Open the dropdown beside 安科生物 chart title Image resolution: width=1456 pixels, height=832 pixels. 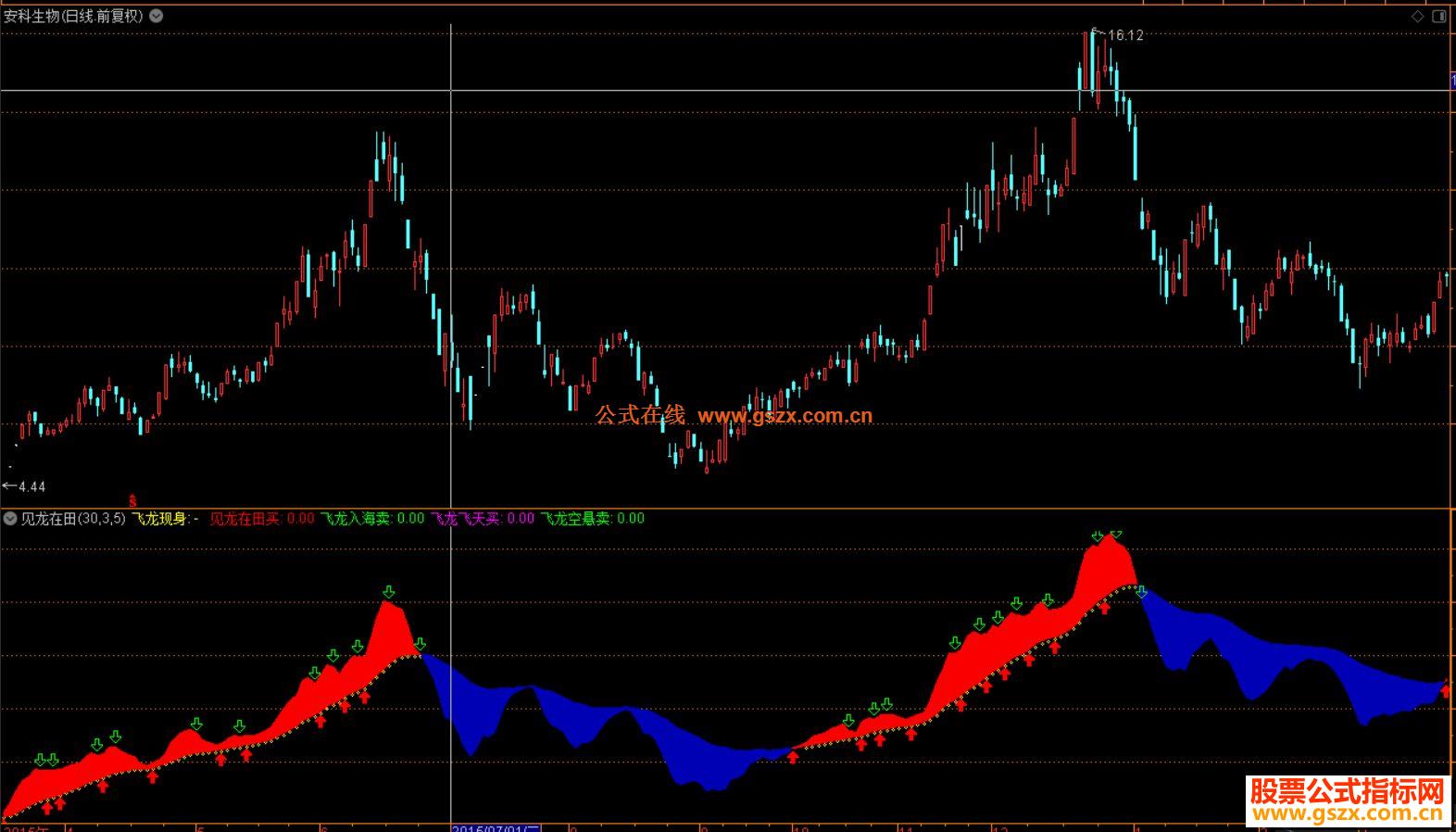[x=157, y=16]
